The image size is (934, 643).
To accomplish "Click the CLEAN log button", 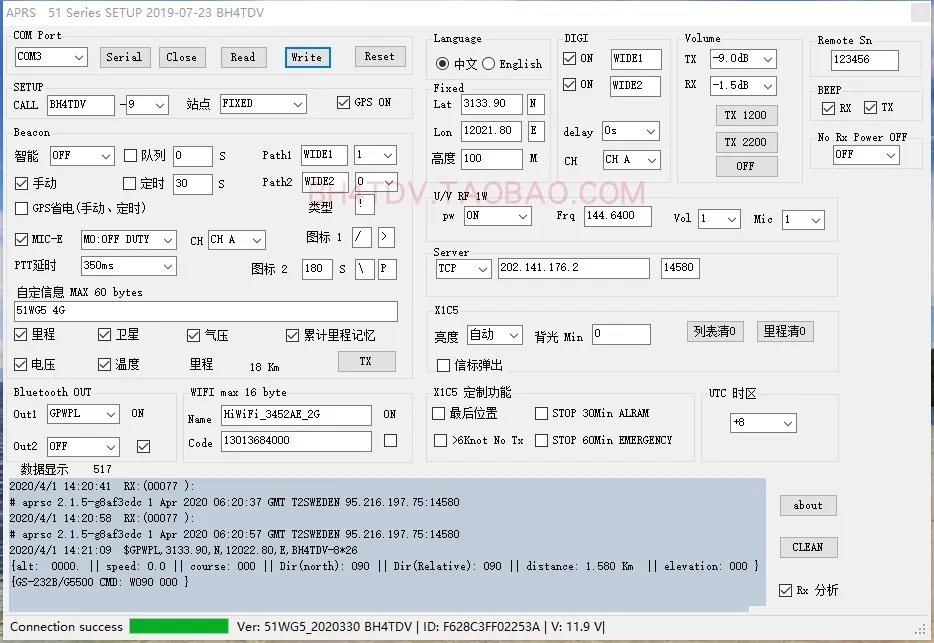I will (x=808, y=547).
